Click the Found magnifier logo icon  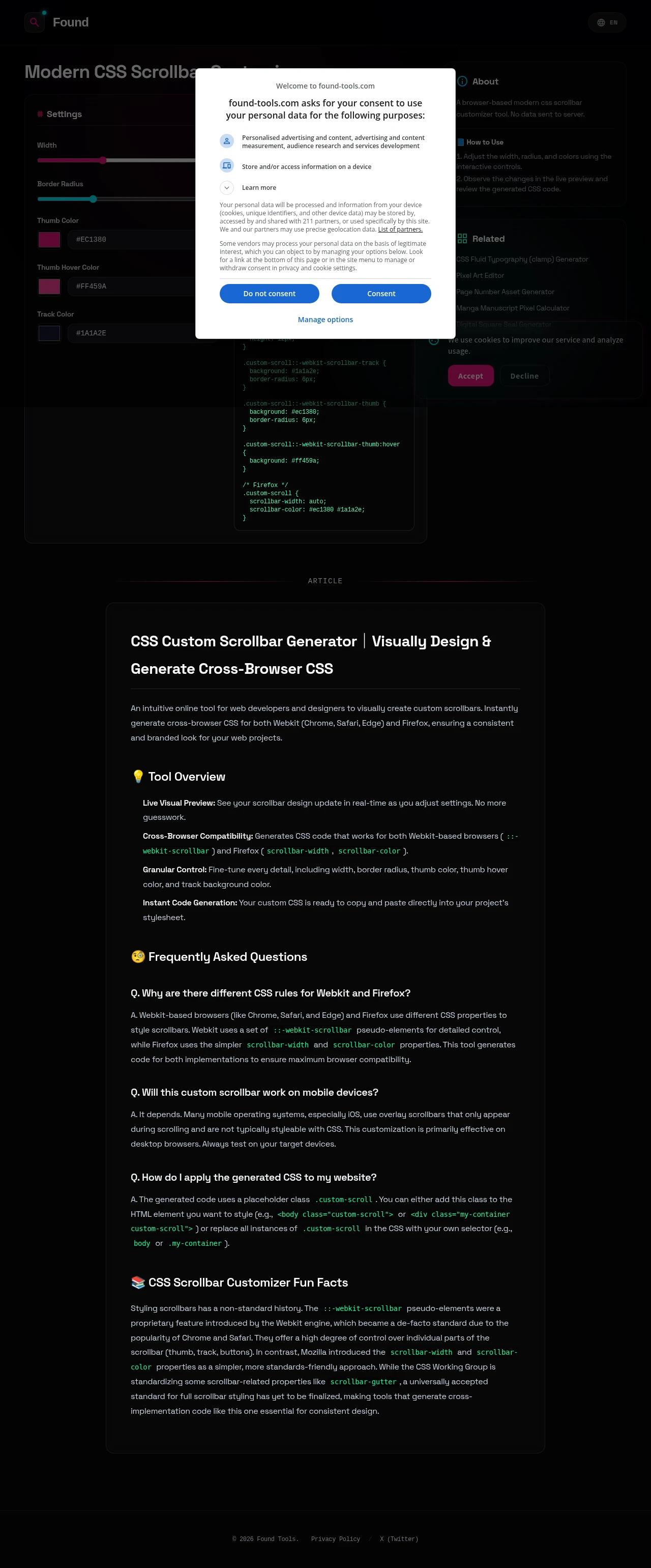(35, 22)
